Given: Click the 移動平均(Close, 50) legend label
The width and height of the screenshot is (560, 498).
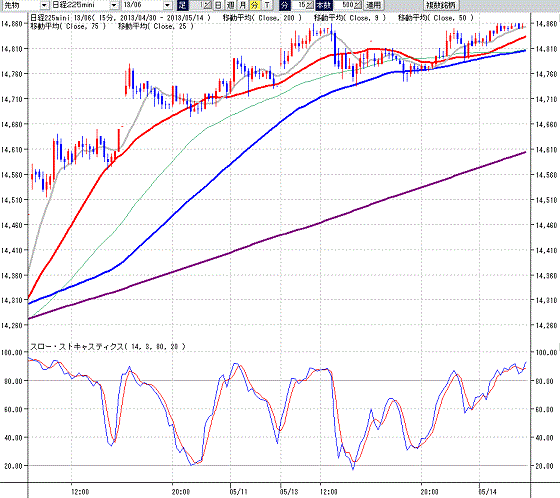Looking at the screenshot, I should pyautogui.click(x=436, y=18).
